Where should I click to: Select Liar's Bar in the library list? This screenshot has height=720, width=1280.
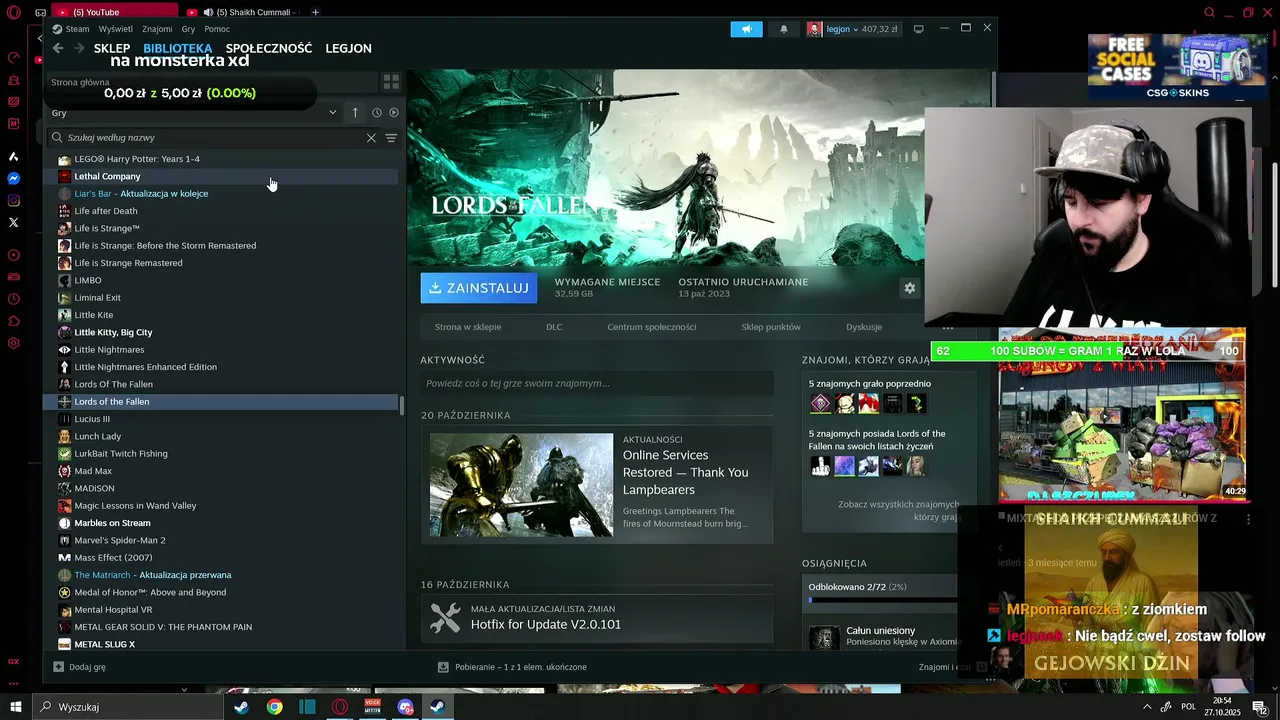(220, 194)
